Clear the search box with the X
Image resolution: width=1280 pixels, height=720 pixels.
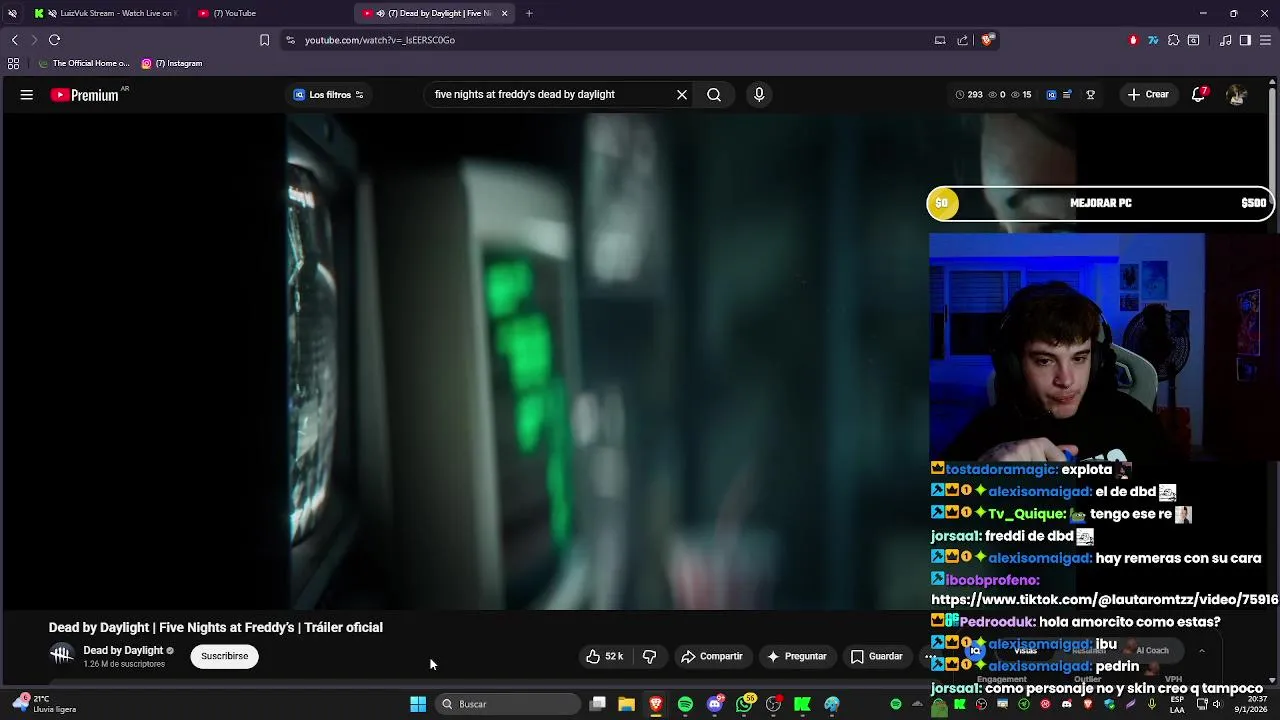click(682, 95)
